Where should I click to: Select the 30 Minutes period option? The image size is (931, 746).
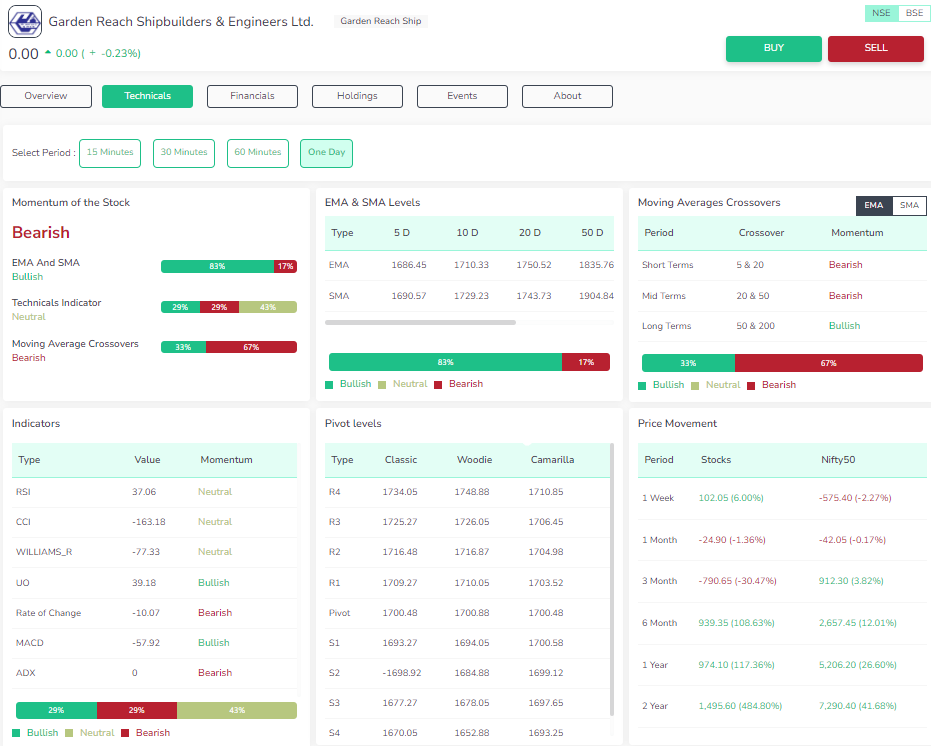(184, 153)
